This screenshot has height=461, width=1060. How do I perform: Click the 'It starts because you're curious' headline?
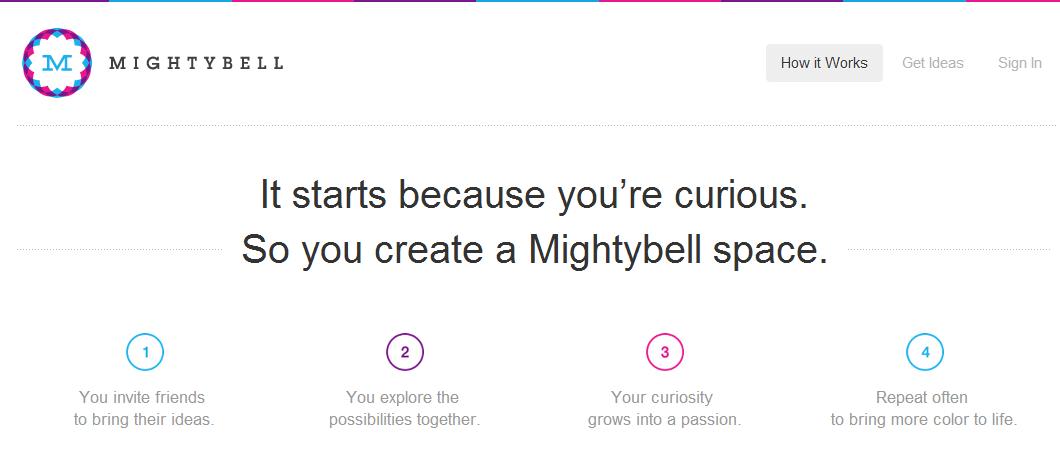[534, 195]
